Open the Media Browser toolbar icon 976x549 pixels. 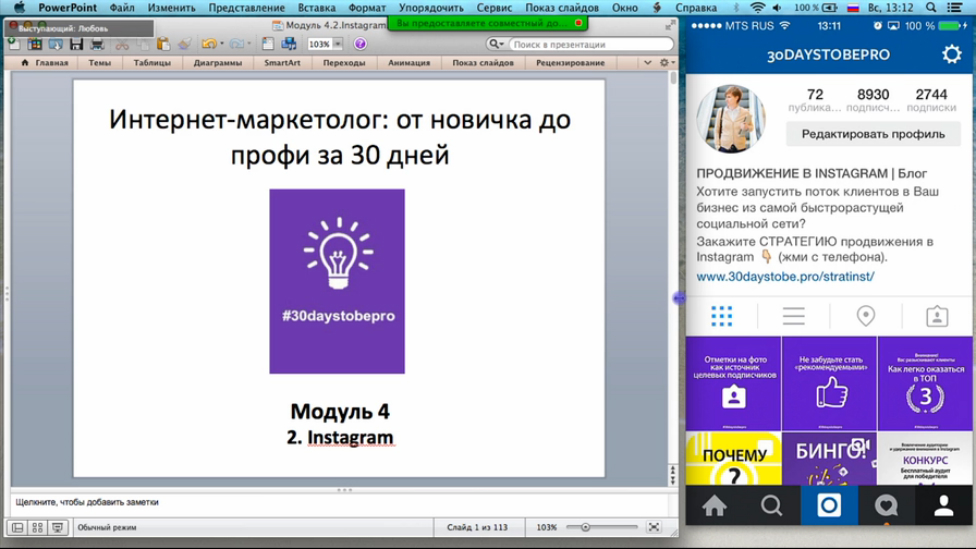(x=289, y=44)
